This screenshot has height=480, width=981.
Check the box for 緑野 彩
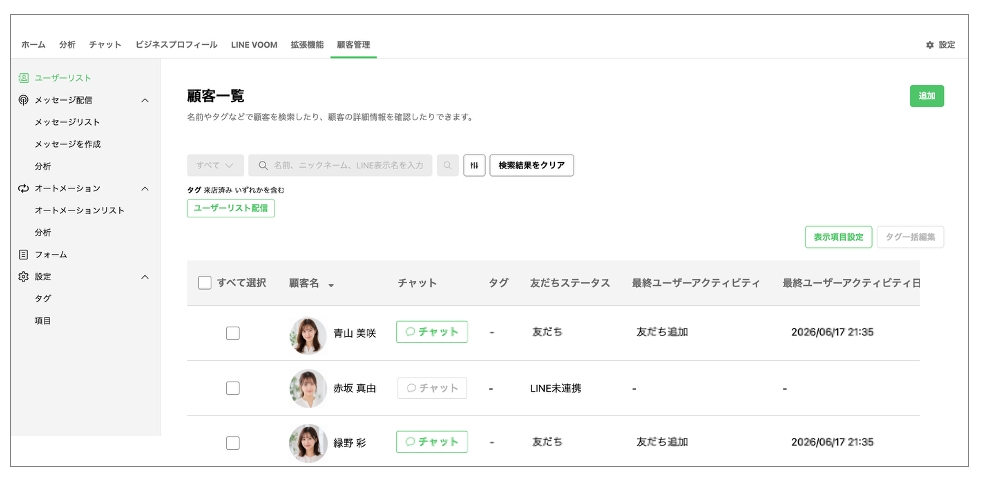(x=233, y=443)
